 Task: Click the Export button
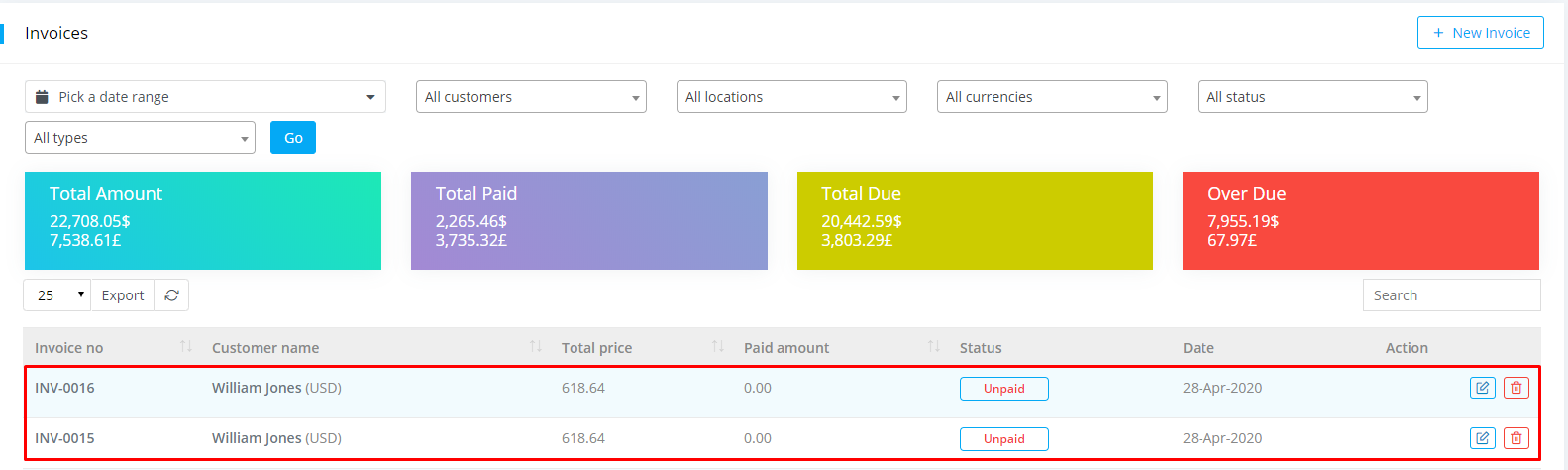click(x=123, y=295)
